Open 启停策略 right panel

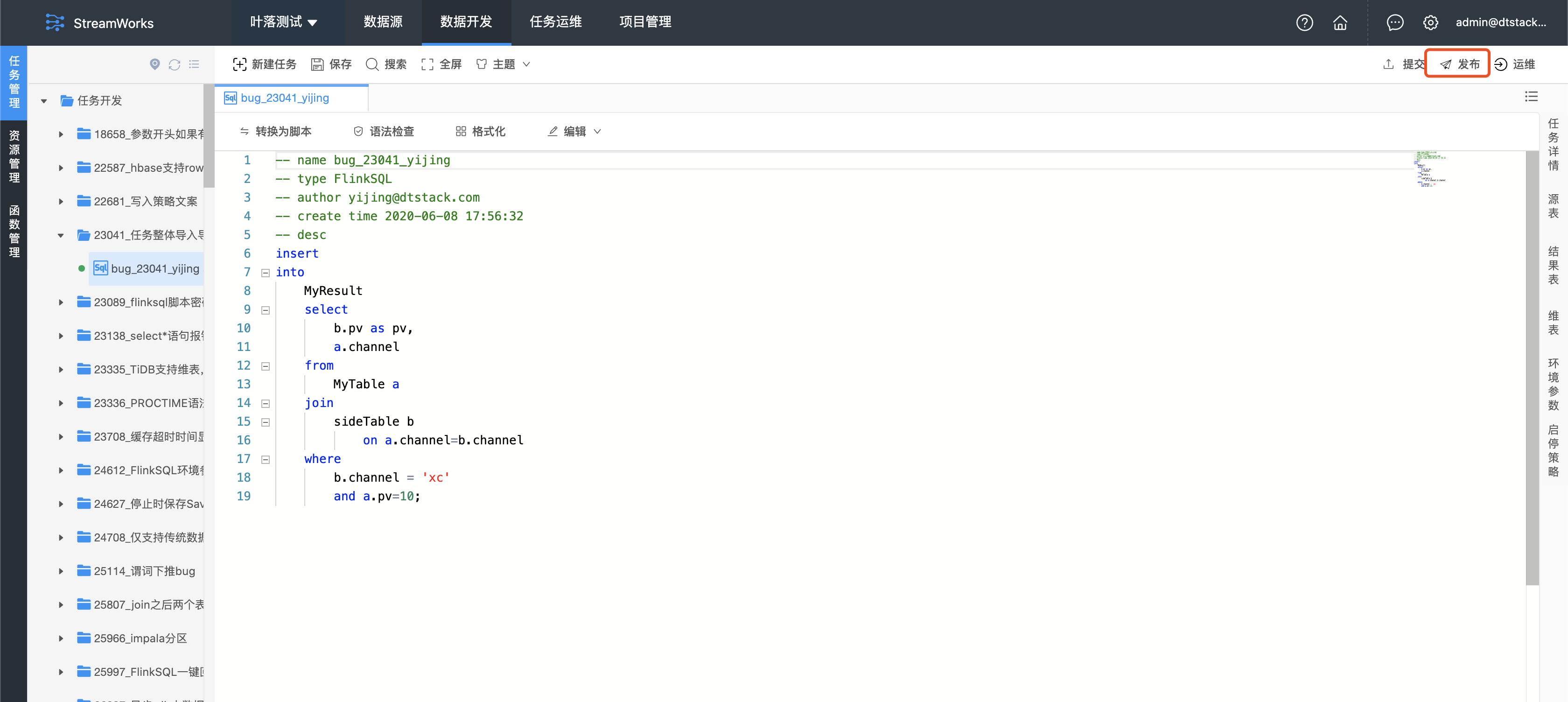(x=1553, y=451)
